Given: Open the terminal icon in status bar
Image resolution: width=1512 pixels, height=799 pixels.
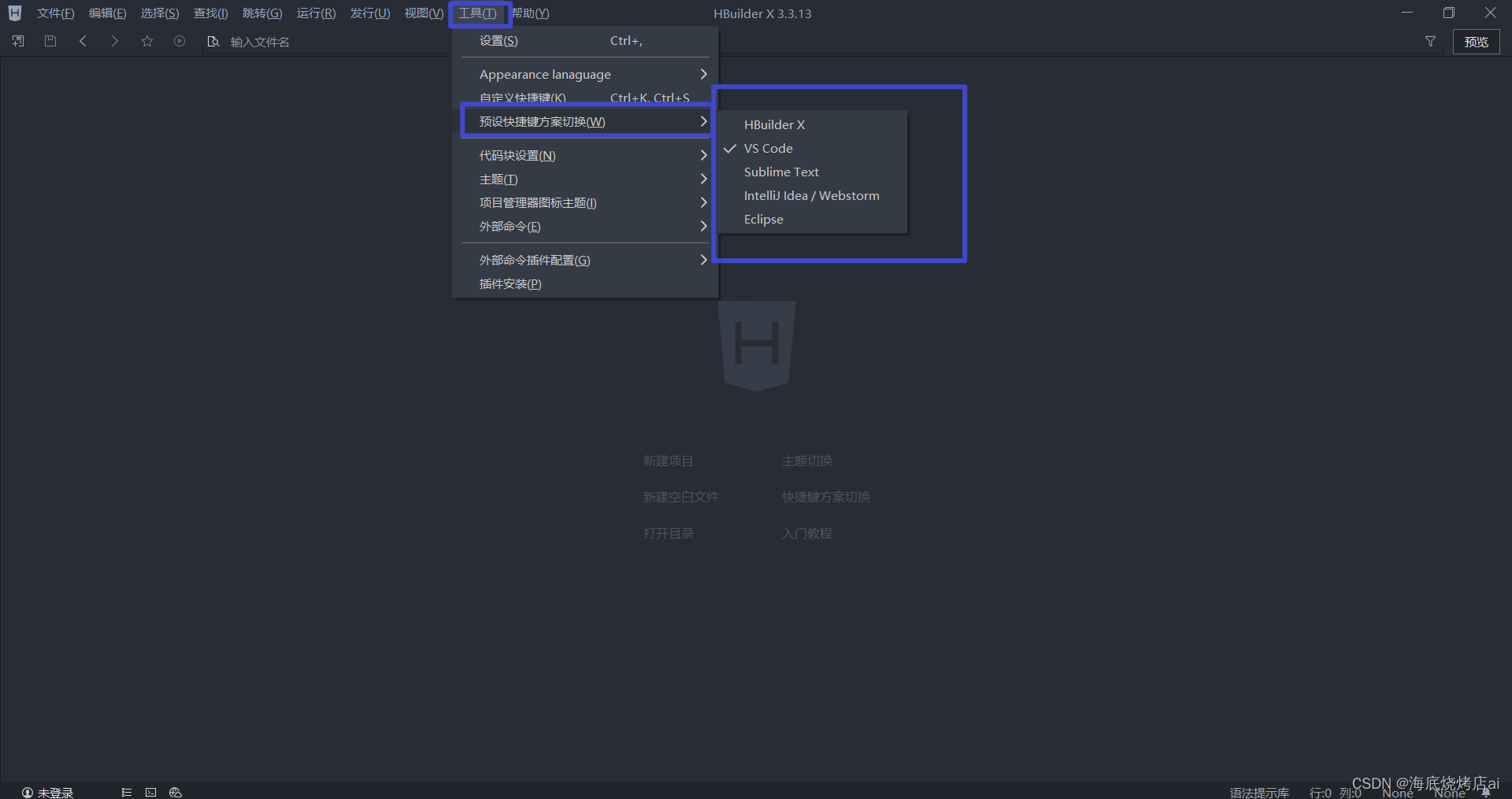Looking at the screenshot, I should click(x=150, y=793).
